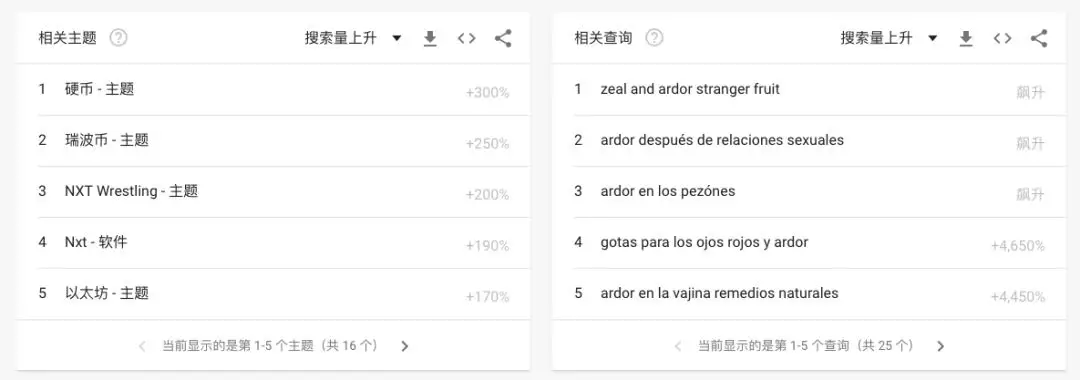This screenshot has height=380, width=1080.
Task: Open embed code for 相关主题 panel
Action: (x=466, y=39)
